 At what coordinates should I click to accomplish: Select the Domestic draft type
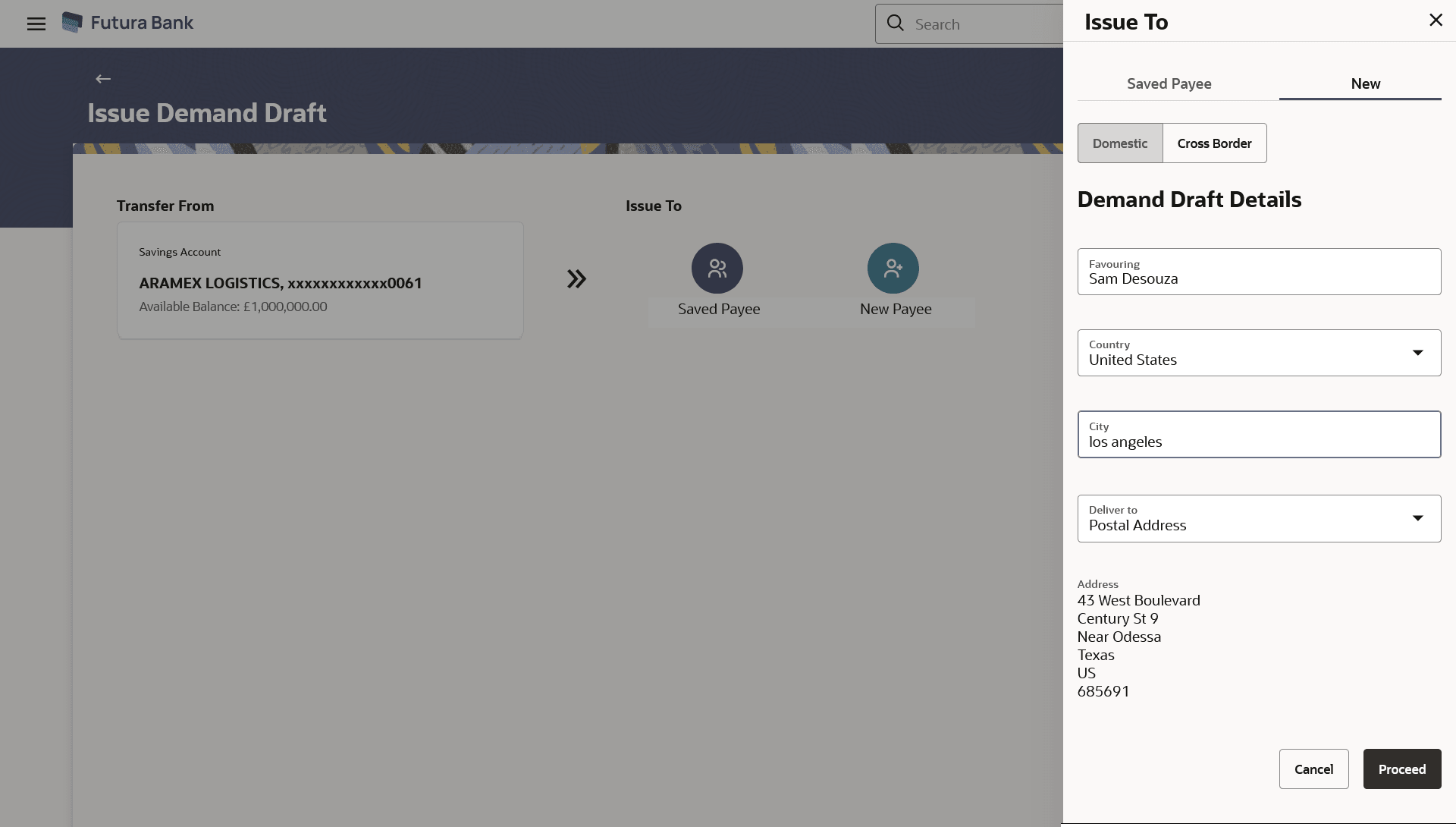tap(1119, 143)
